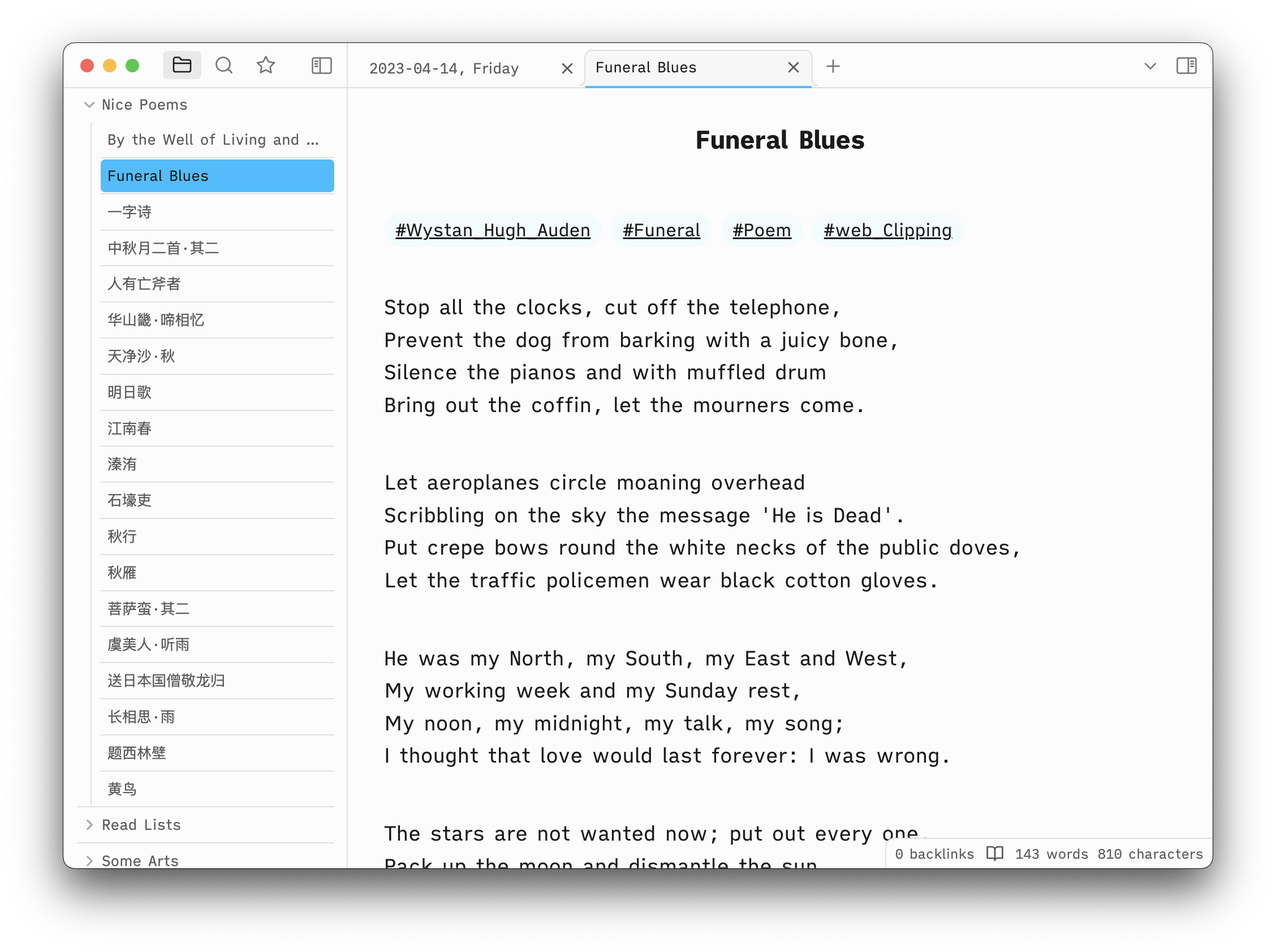Click the line 'Silence the pianos and with muffled drum'
The image size is (1276, 952).
[x=605, y=373]
